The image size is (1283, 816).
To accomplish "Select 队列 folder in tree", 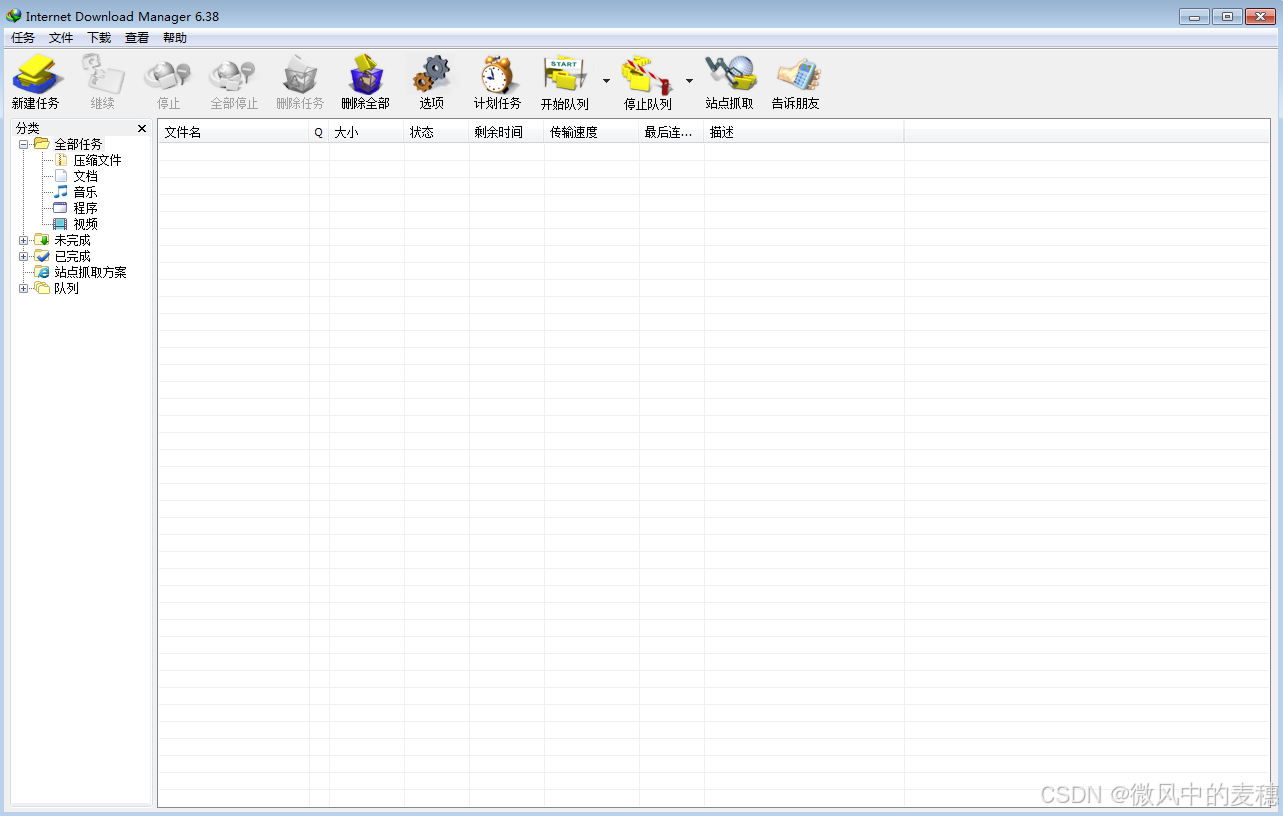I will pos(66,288).
